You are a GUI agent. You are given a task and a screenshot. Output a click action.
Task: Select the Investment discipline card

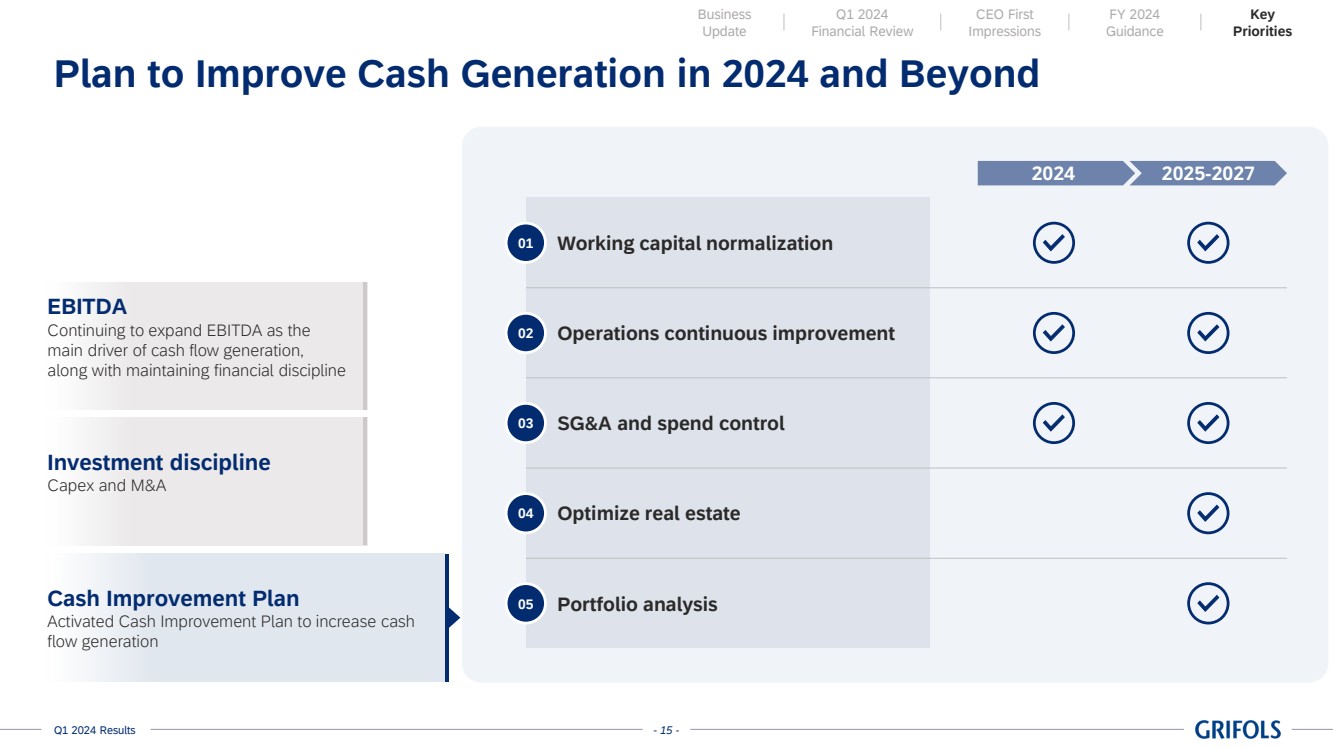tap(207, 481)
